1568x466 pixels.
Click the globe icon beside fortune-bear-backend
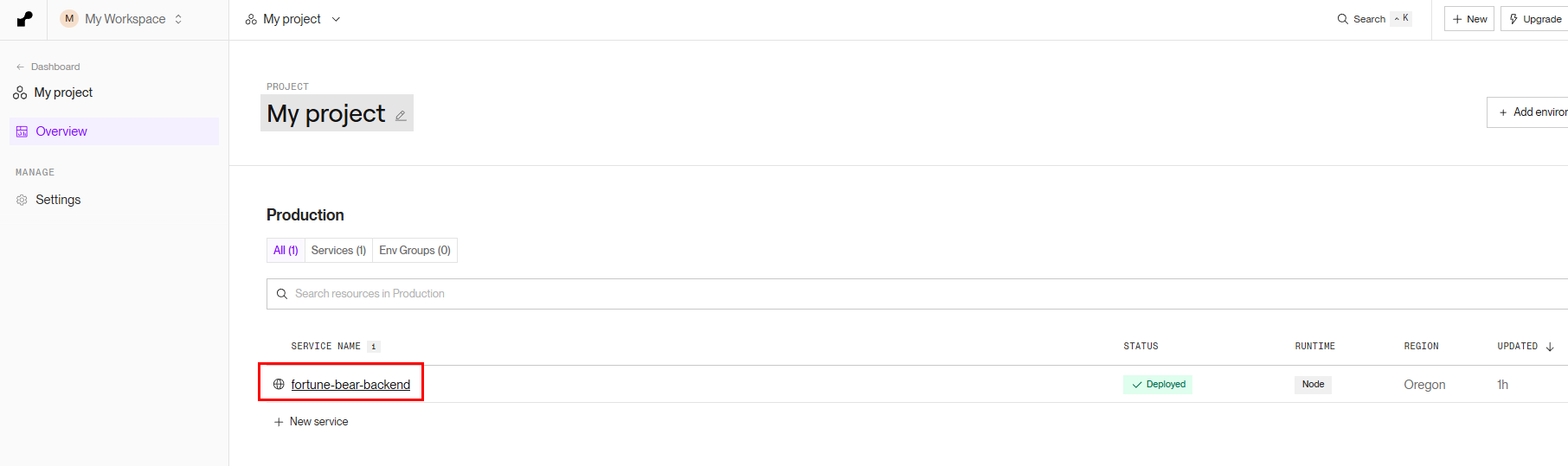click(x=279, y=384)
